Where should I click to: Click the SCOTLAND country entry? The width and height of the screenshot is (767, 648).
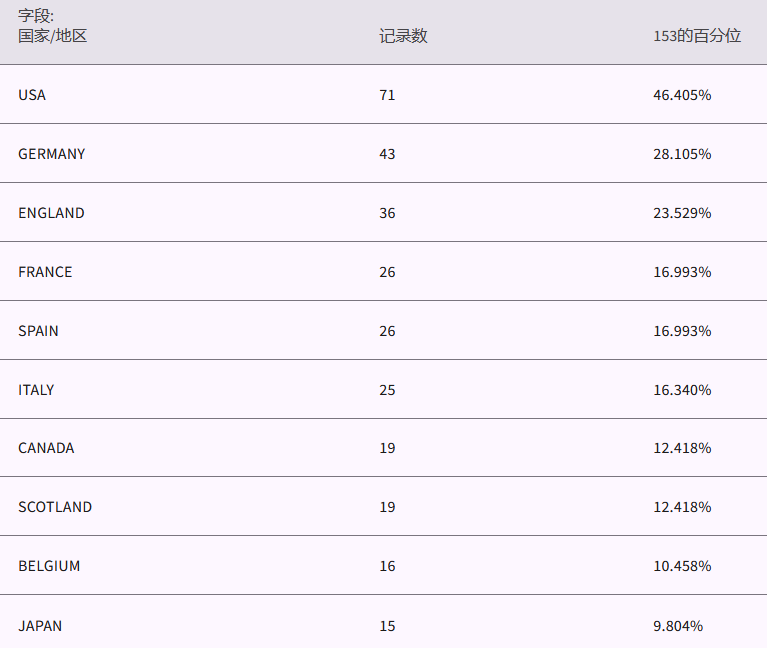55,507
